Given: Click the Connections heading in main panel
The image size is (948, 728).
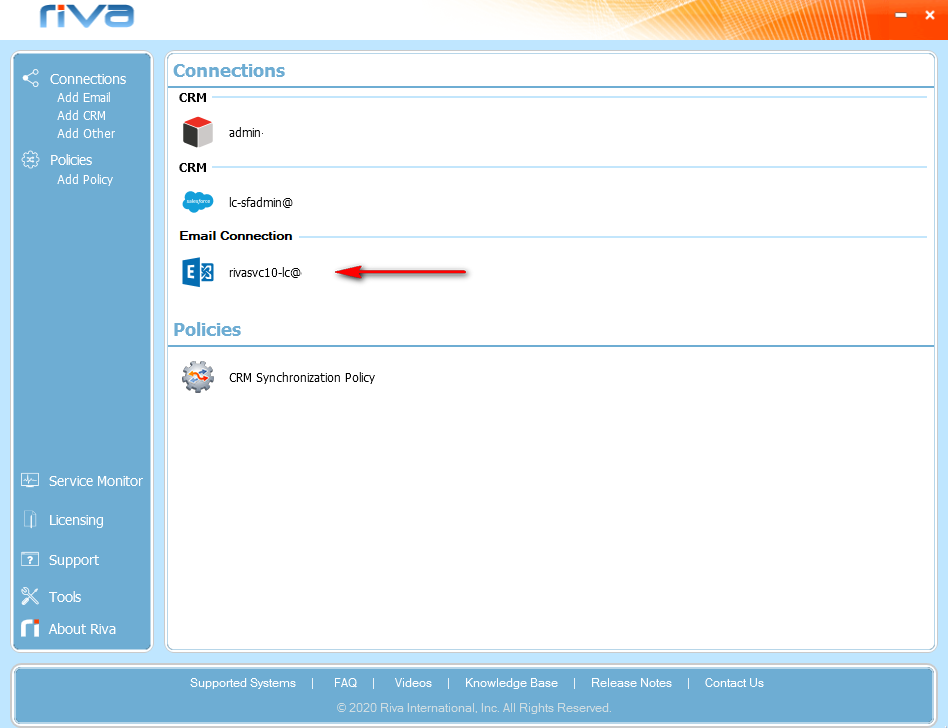Looking at the screenshot, I should pyautogui.click(x=229, y=70).
